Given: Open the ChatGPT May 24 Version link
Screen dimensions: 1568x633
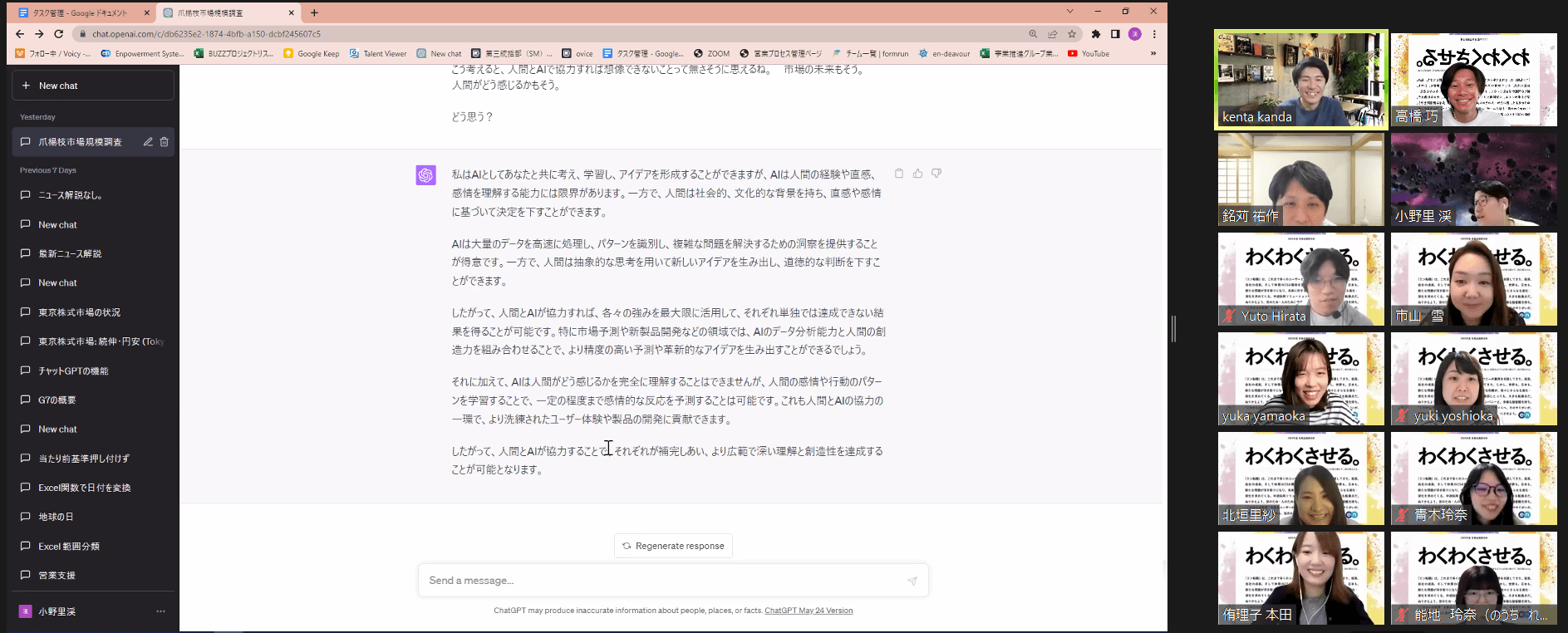Looking at the screenshot, I should tap(809, 611).
